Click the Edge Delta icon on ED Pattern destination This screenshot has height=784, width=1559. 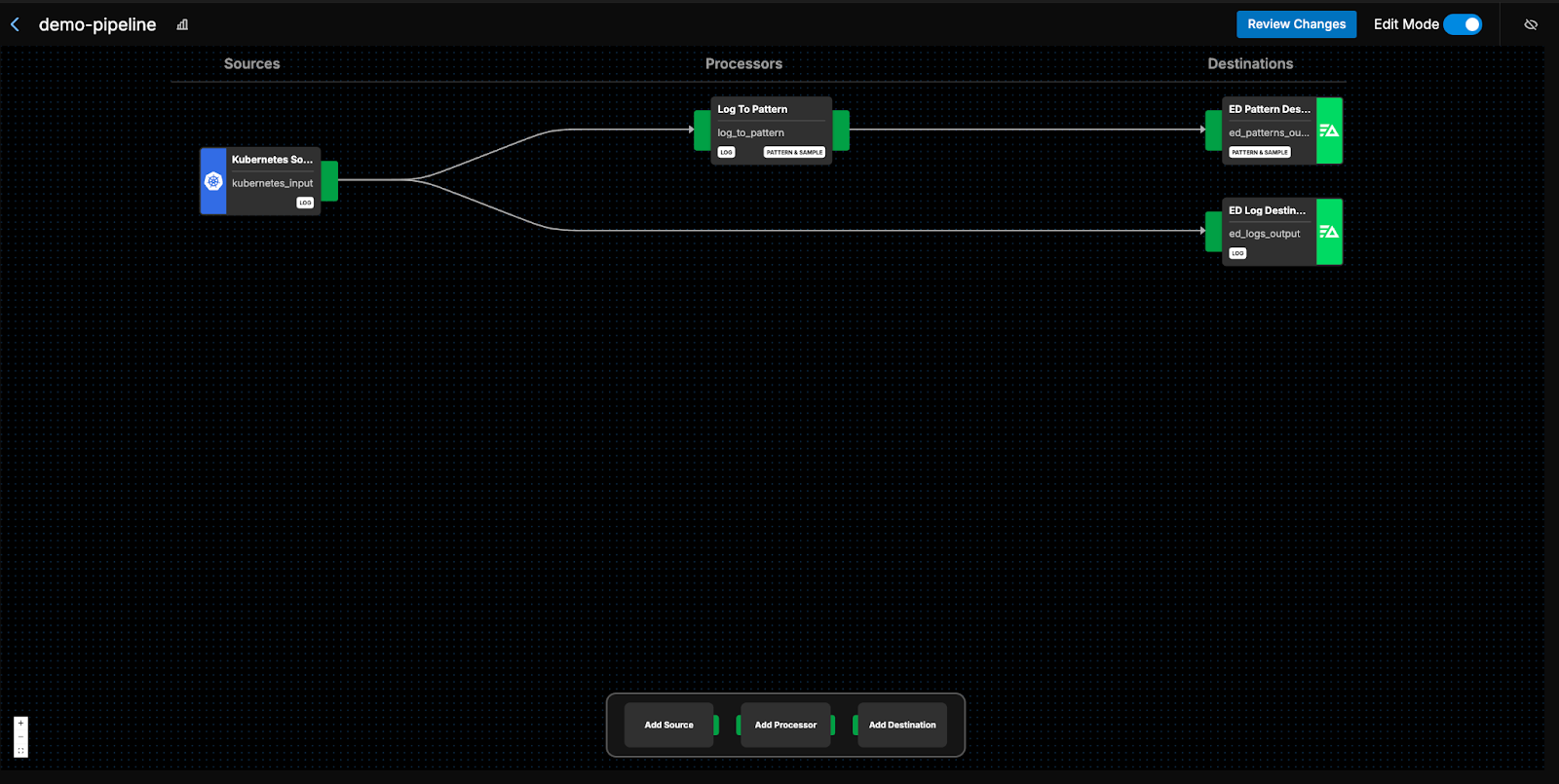1329,131
